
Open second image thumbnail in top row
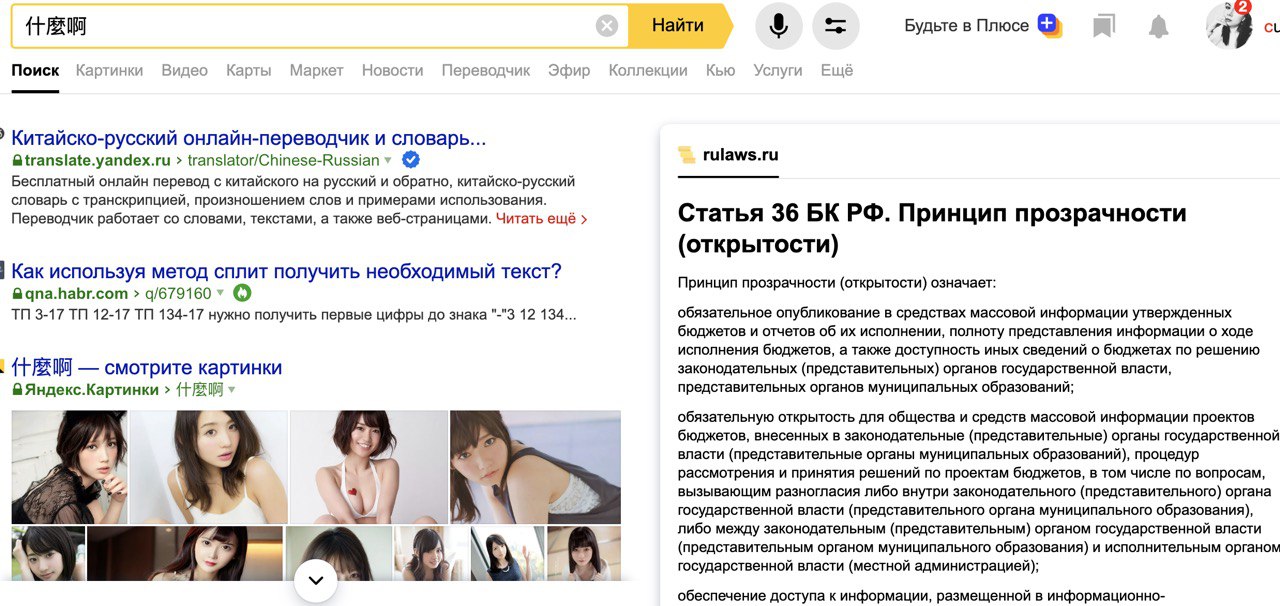pyautogui.click(x=208, y=467)
